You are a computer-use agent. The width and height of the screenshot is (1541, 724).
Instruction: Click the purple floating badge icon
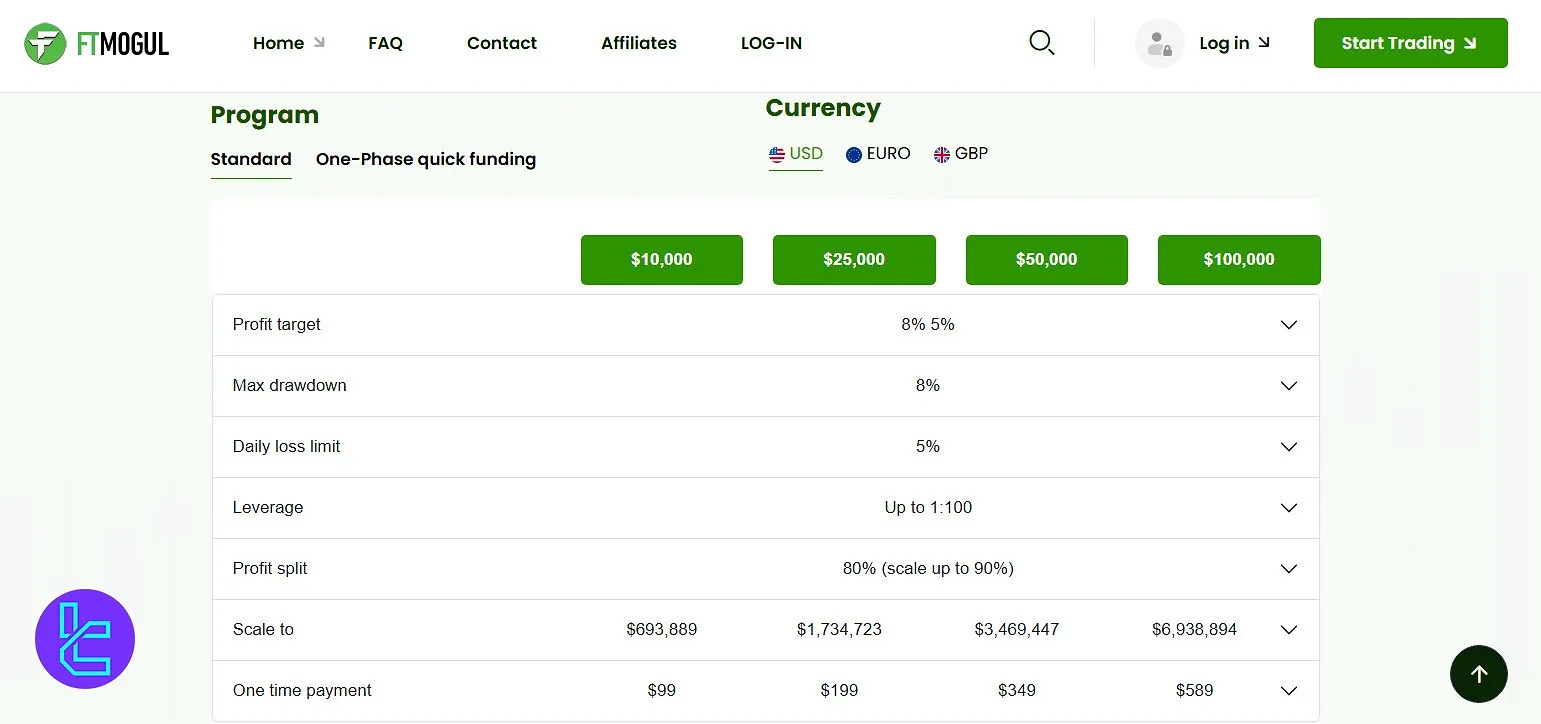[x=85, y=639]
